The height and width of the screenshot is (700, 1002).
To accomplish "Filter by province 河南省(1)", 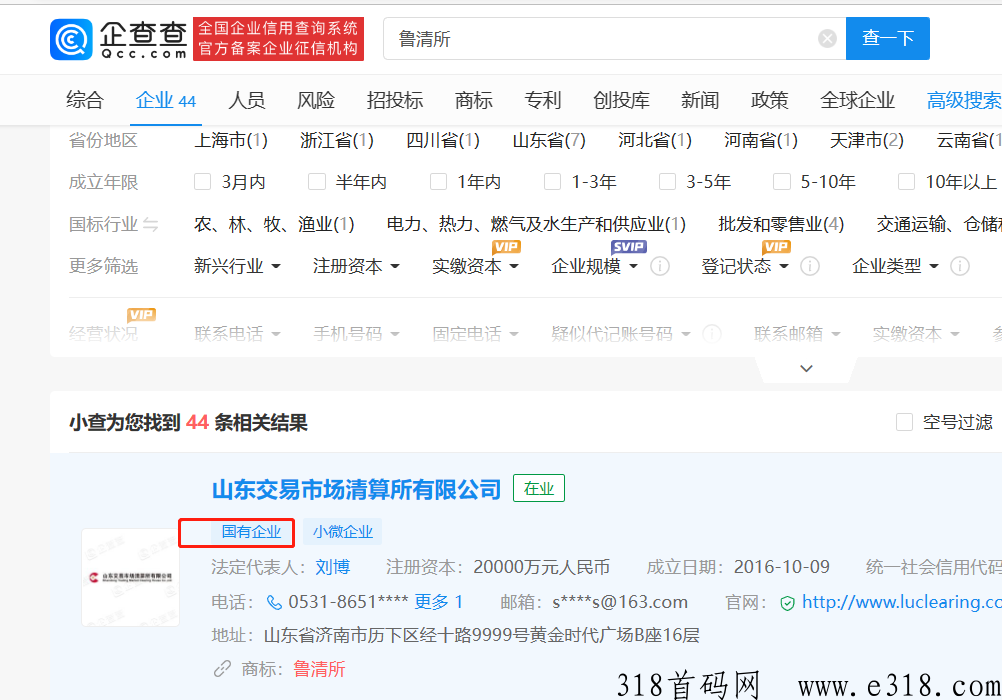I will (761, 140).
